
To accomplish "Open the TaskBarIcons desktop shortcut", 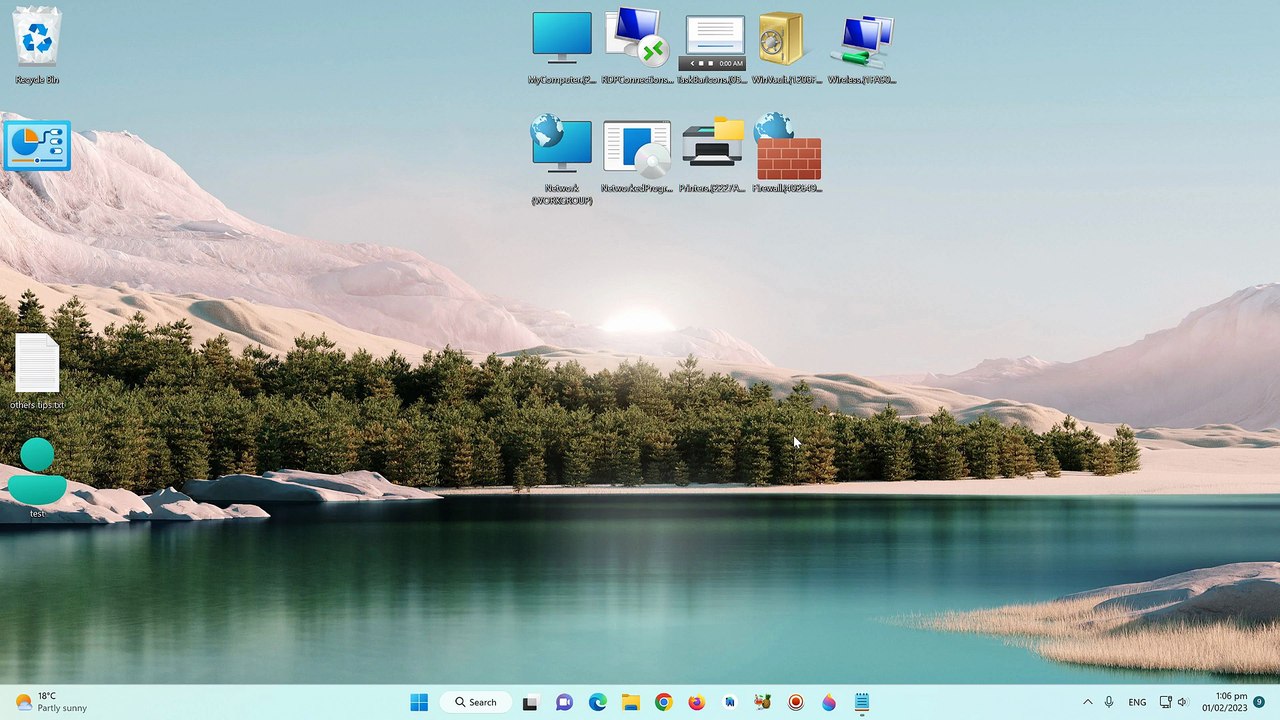I will point(712,48).
